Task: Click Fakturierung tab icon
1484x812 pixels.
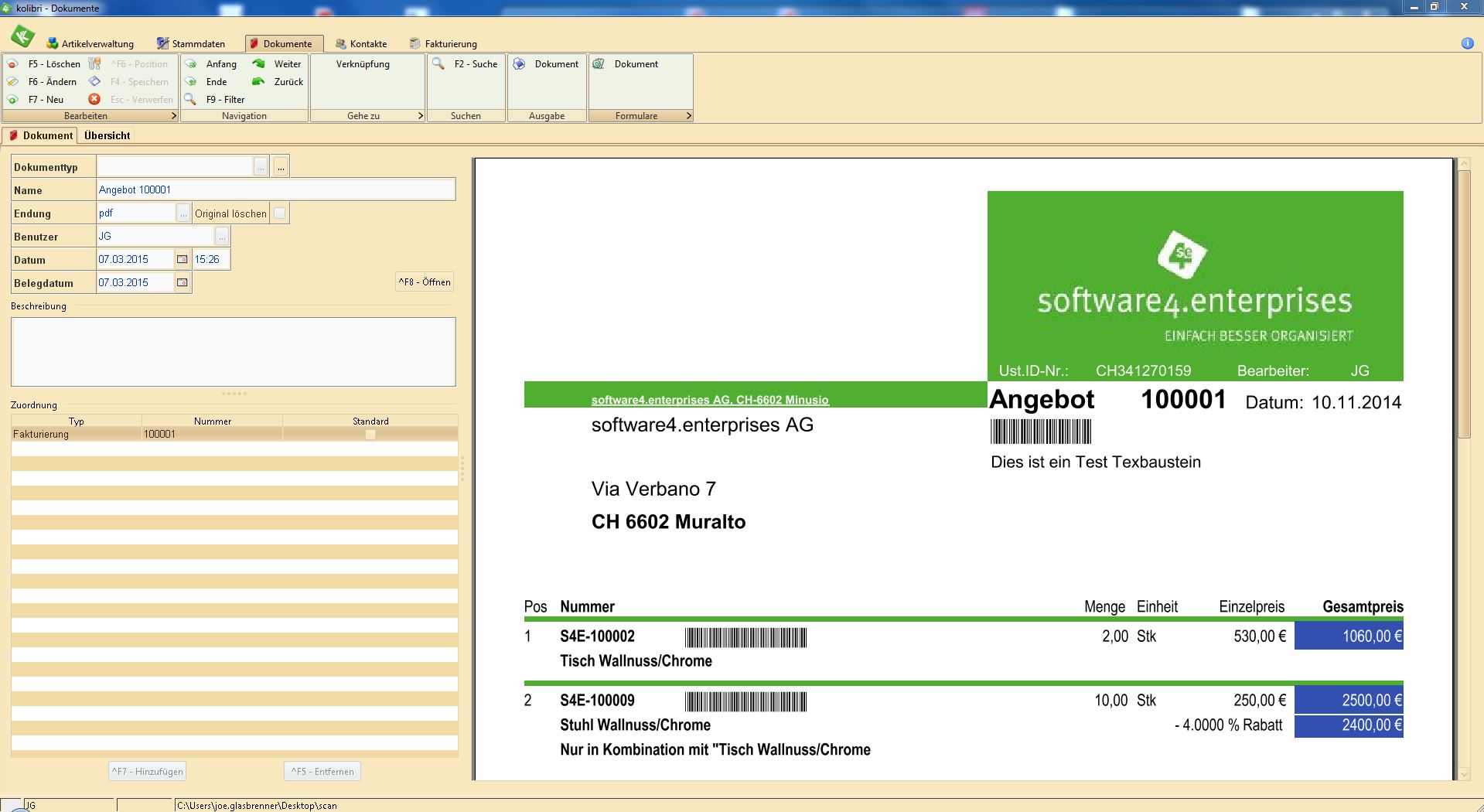Action: [415, 43]
